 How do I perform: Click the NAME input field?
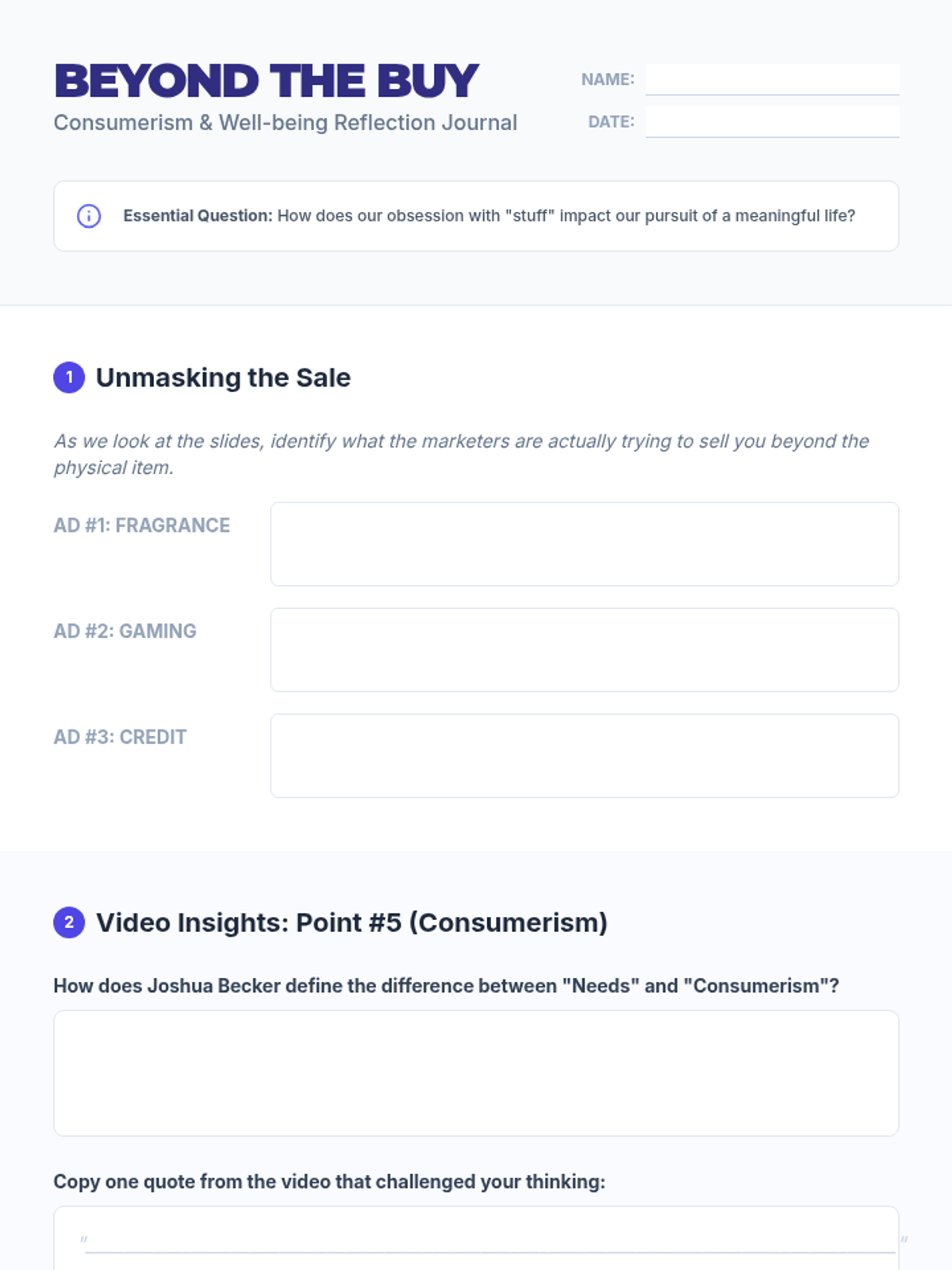click(771, 79)
